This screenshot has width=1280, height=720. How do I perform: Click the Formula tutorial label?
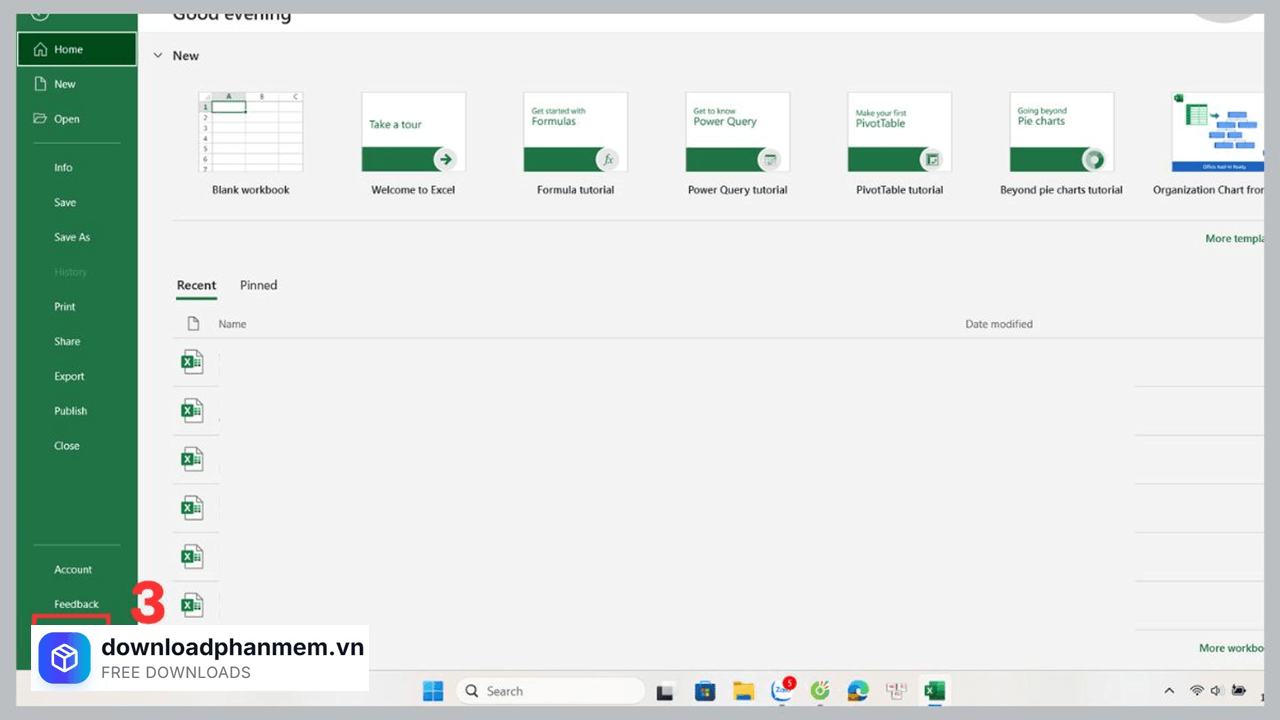point(575,190)
